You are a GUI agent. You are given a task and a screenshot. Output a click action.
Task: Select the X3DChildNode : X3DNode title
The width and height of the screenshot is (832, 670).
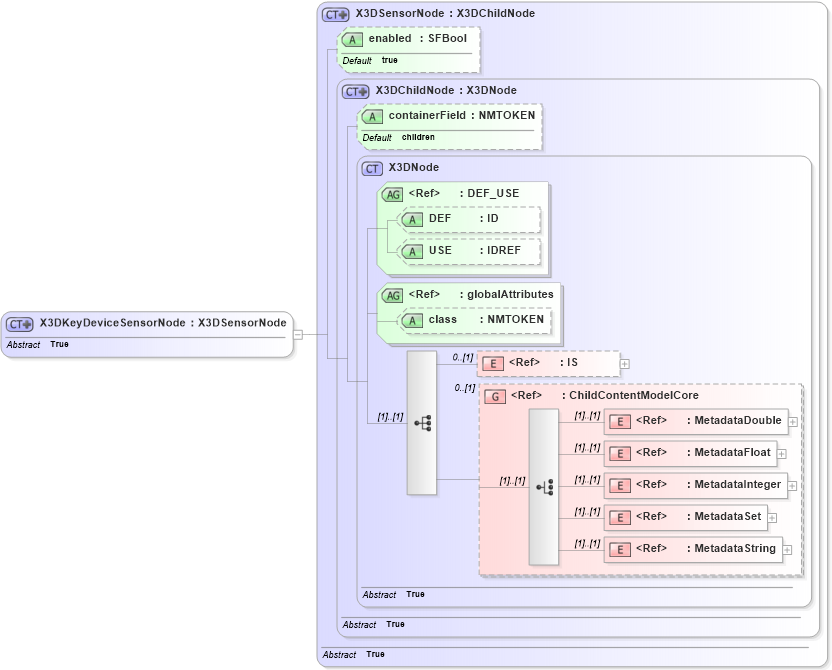tap(446, 90)
